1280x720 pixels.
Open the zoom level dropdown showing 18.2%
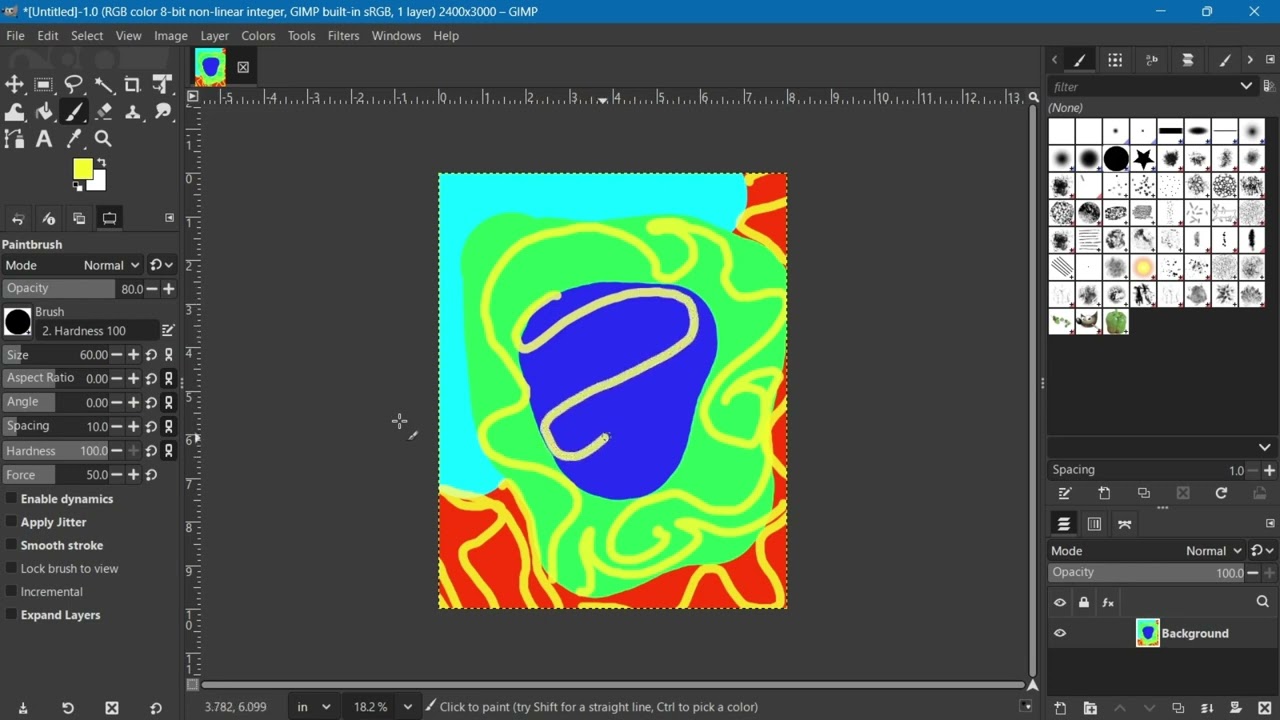(x=381, y=707)
